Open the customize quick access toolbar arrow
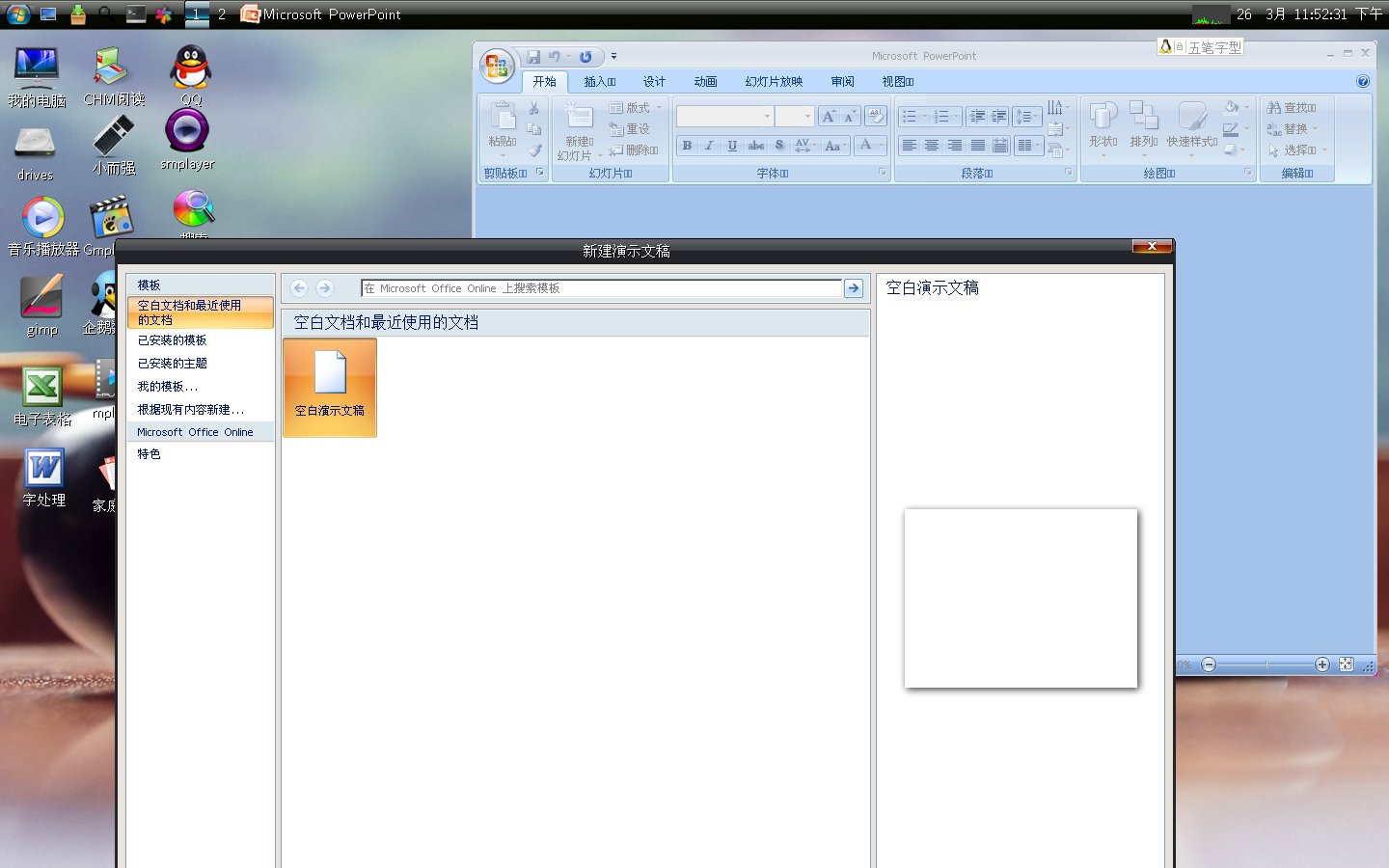 (613, 57)
